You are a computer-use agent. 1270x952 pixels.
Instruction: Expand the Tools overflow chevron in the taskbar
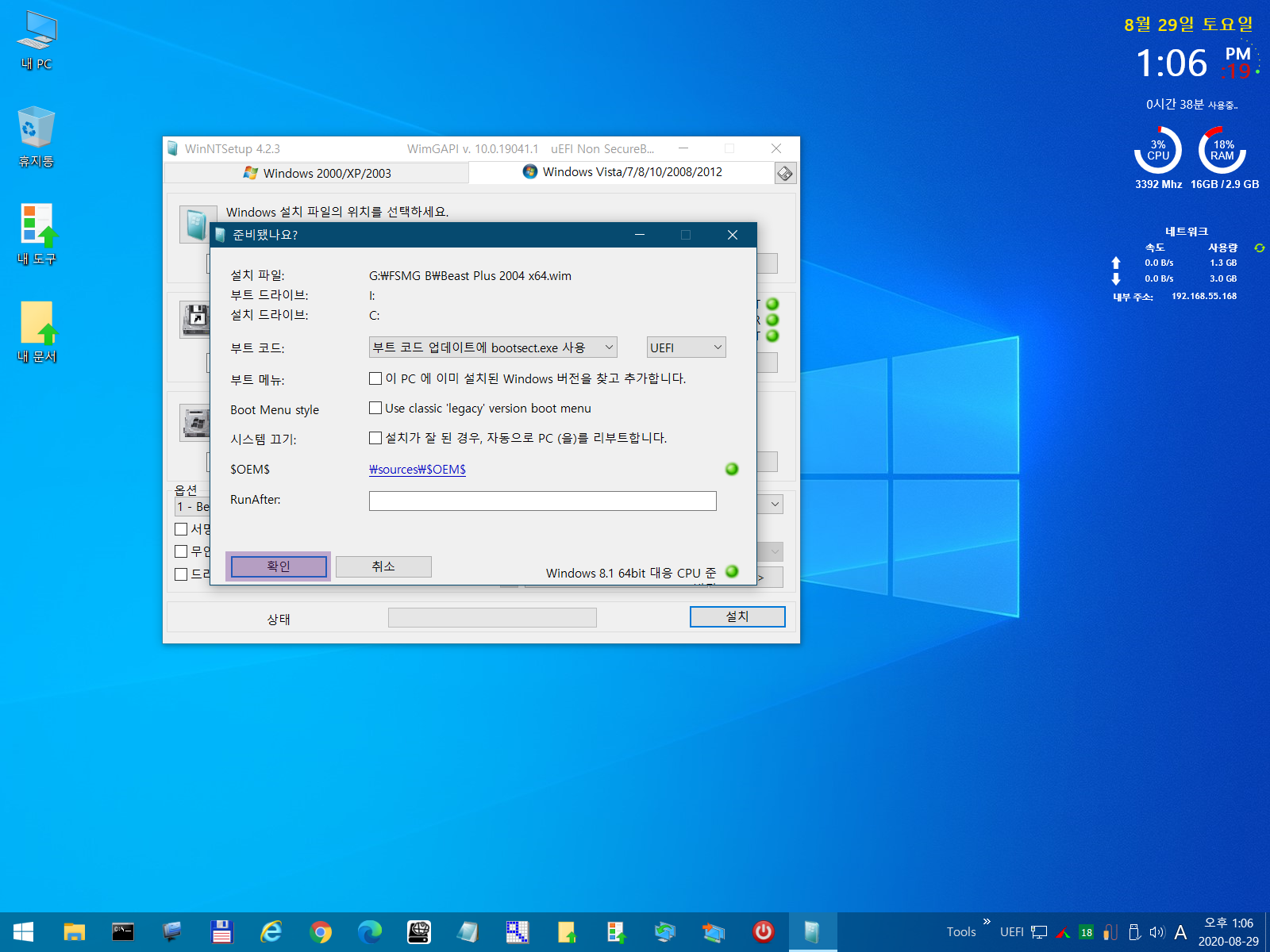[x=987, y=922]
